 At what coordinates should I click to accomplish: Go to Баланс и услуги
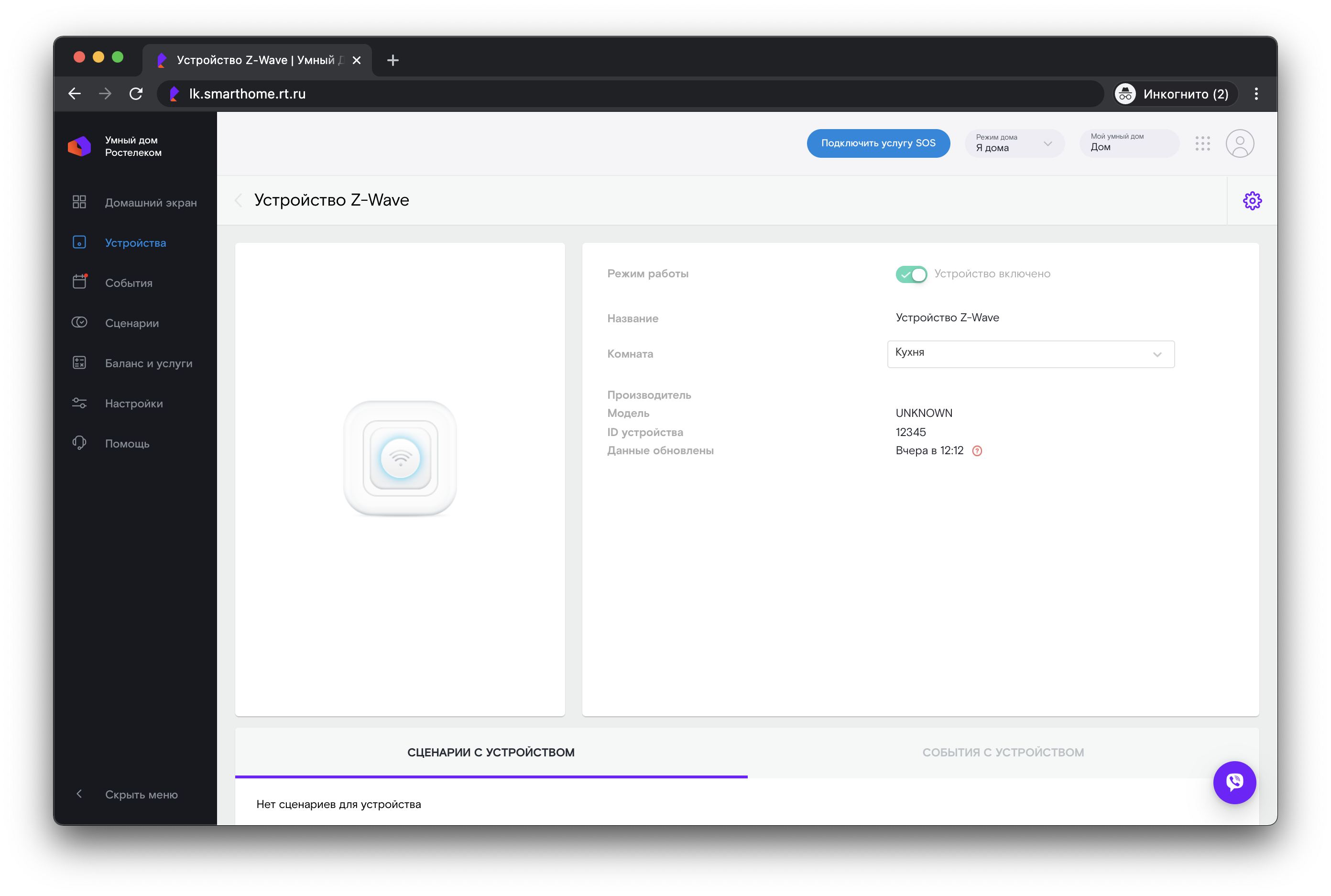pos(149,363)
